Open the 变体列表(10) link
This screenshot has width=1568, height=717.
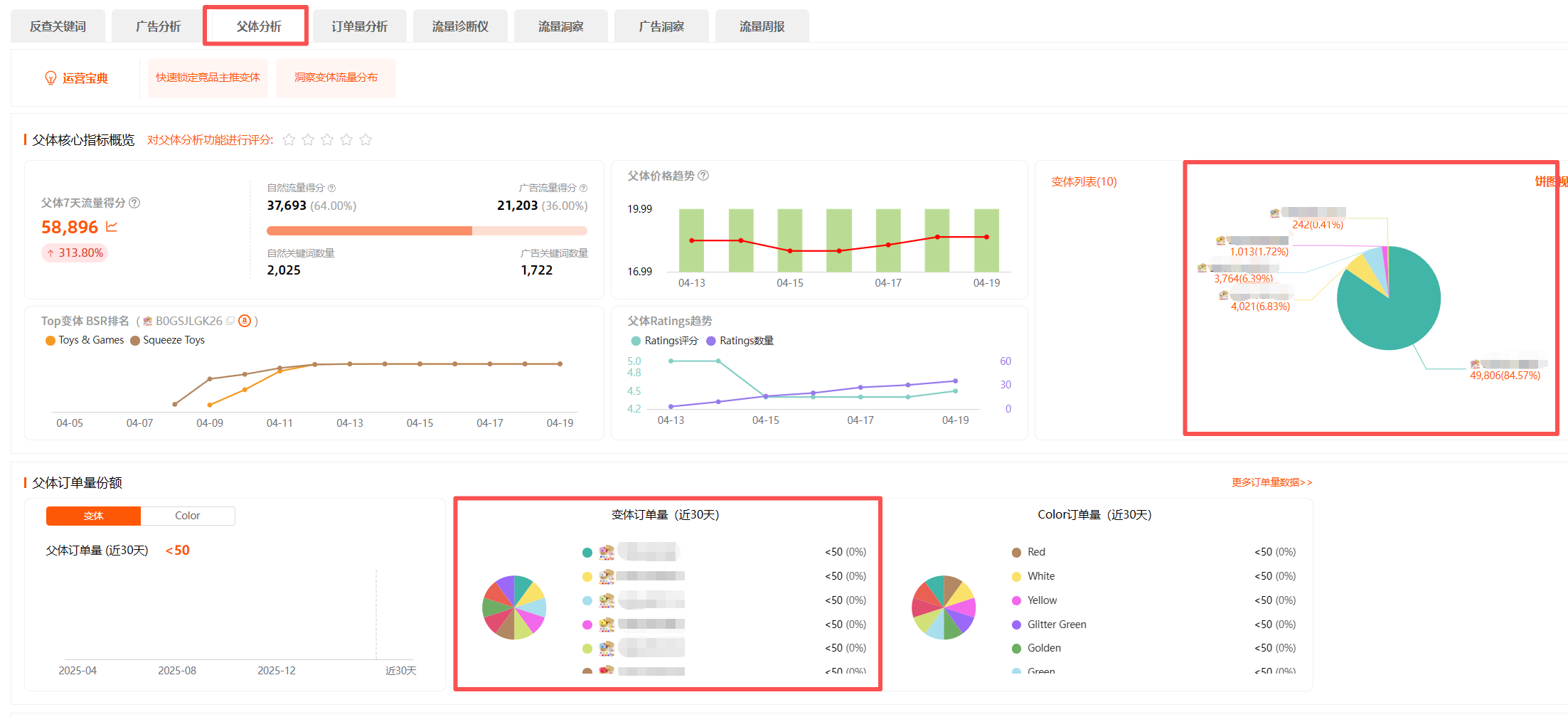tap(1084, 182)
